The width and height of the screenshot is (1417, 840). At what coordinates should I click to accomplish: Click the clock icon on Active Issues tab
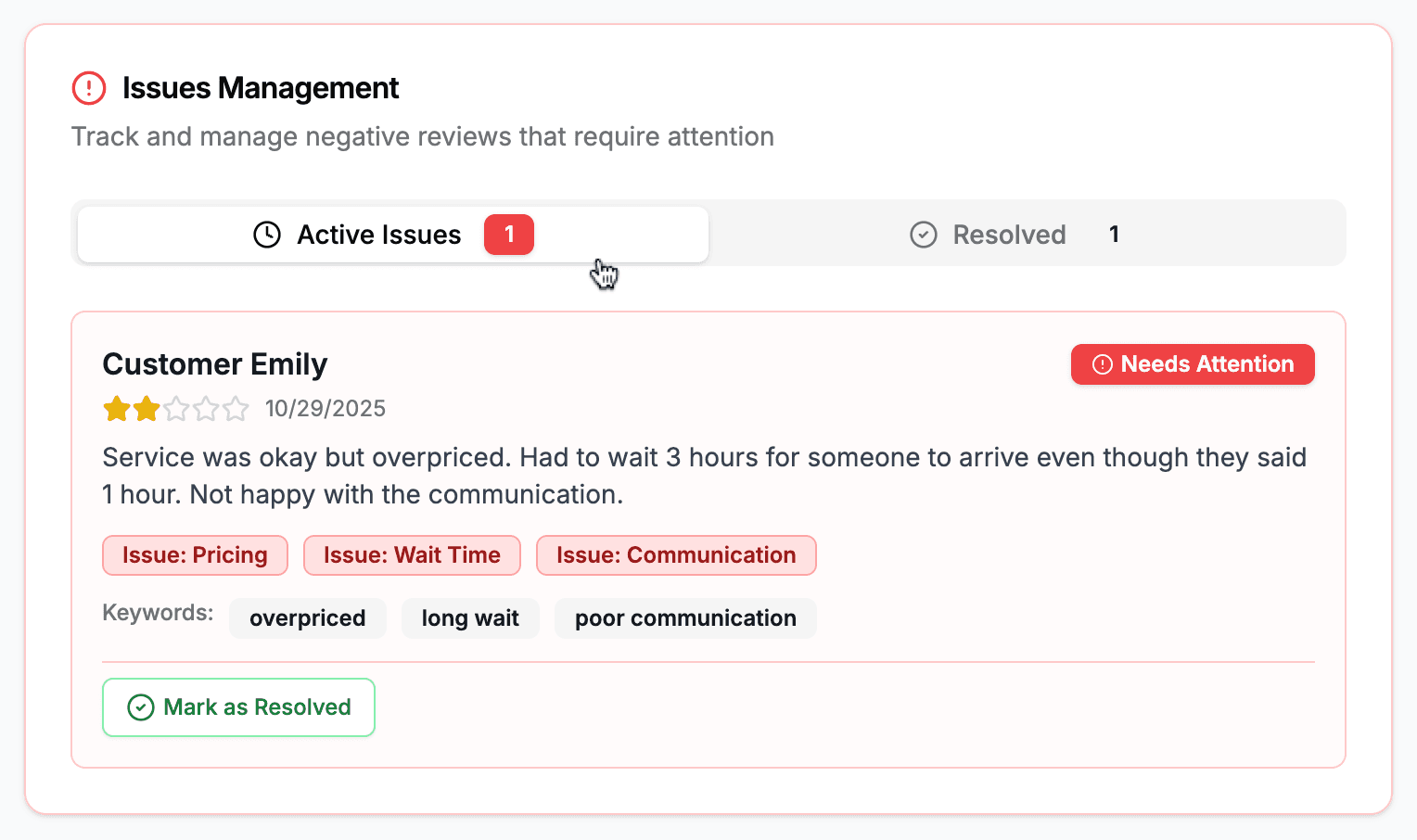click(267, 235)
